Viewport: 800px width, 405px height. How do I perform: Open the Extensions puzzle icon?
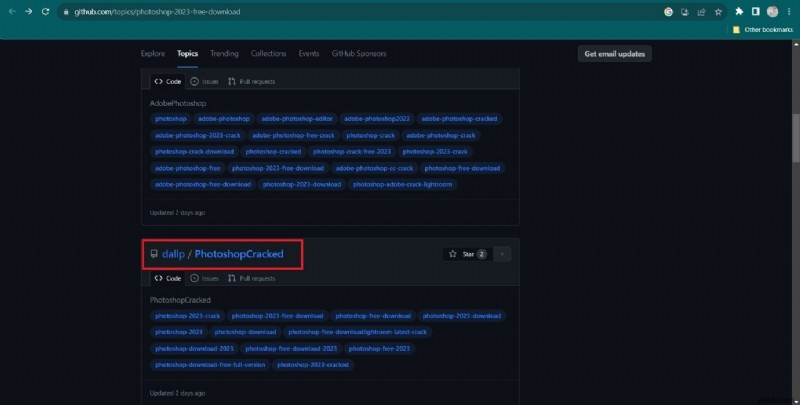(739, 11)
